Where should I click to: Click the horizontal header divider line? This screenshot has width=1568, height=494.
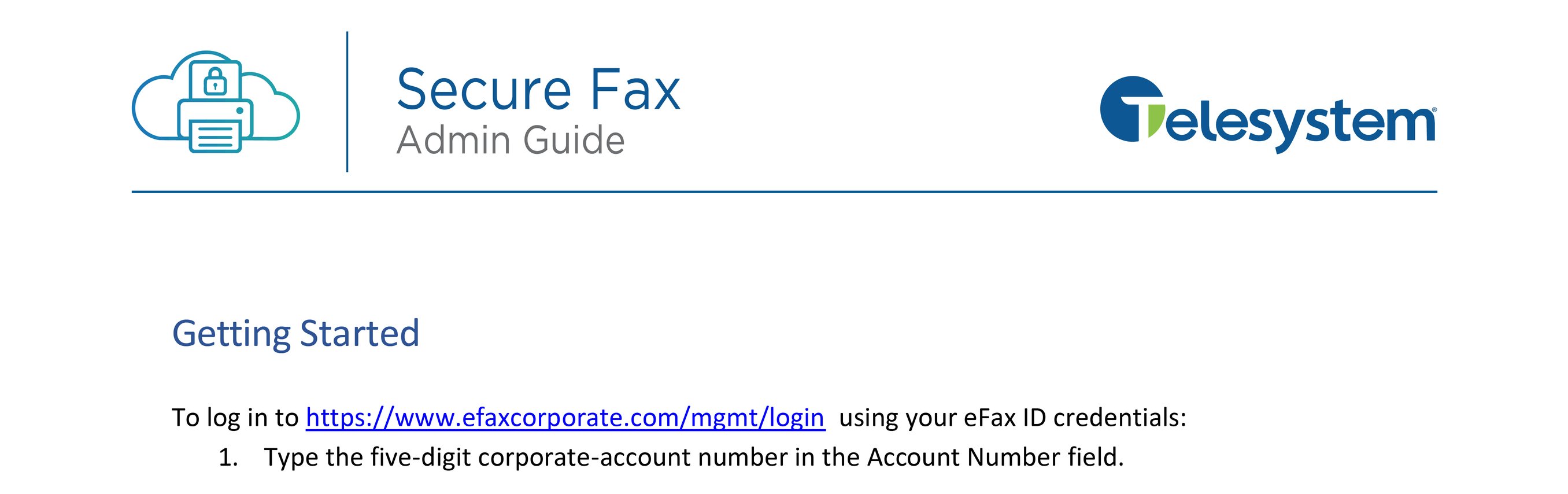pos(784,192)
